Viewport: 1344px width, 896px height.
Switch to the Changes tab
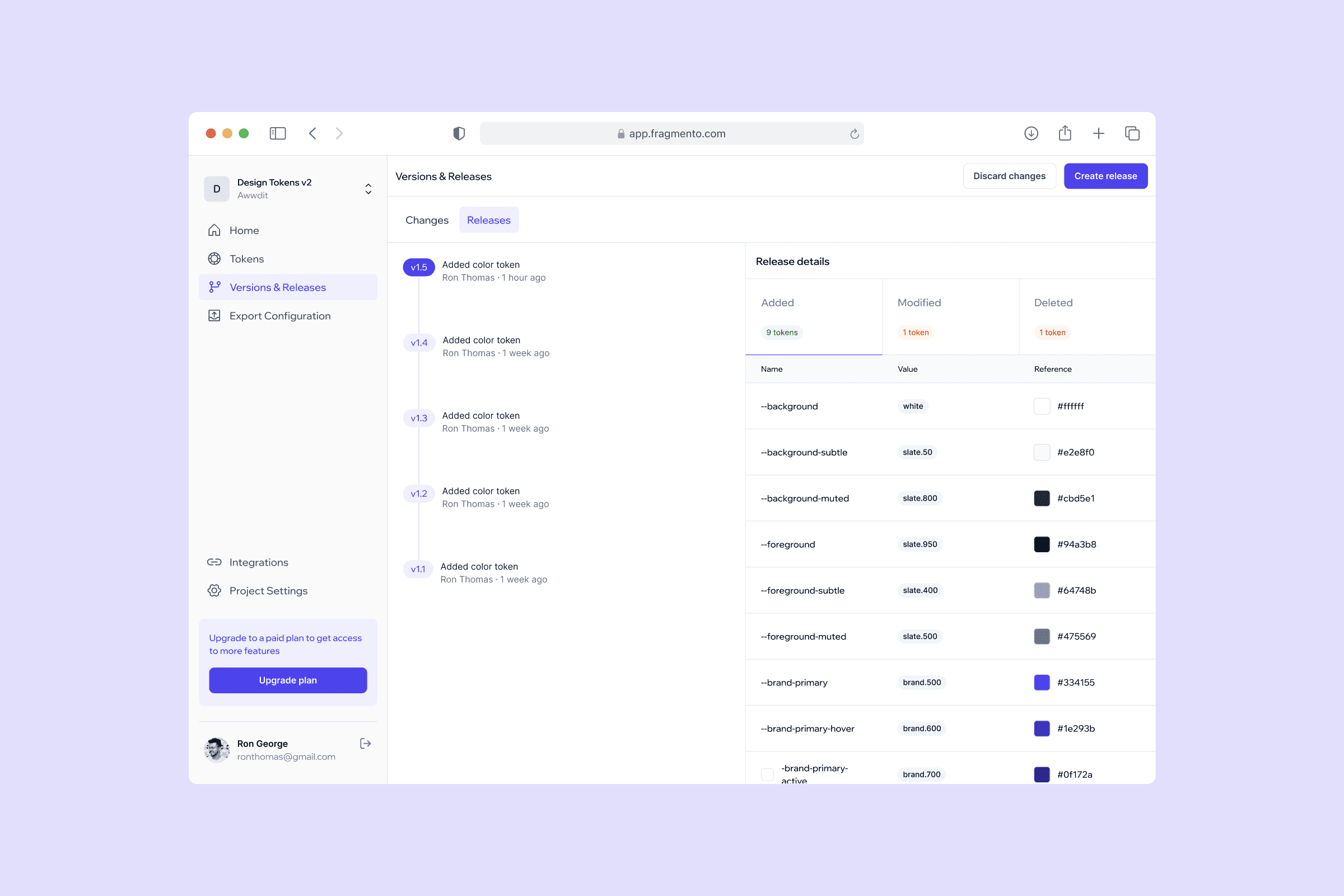426,220
